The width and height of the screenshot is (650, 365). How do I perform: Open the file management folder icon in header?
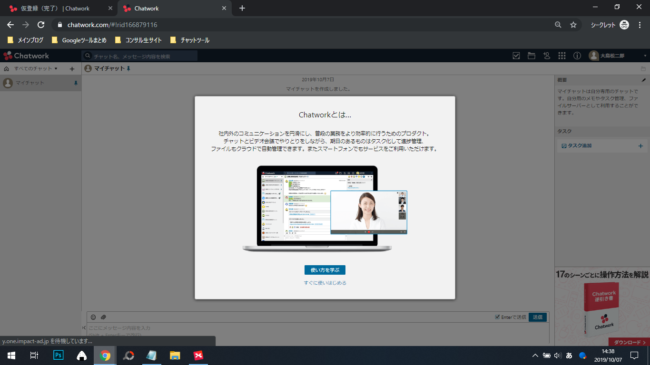tap(531, 56)
